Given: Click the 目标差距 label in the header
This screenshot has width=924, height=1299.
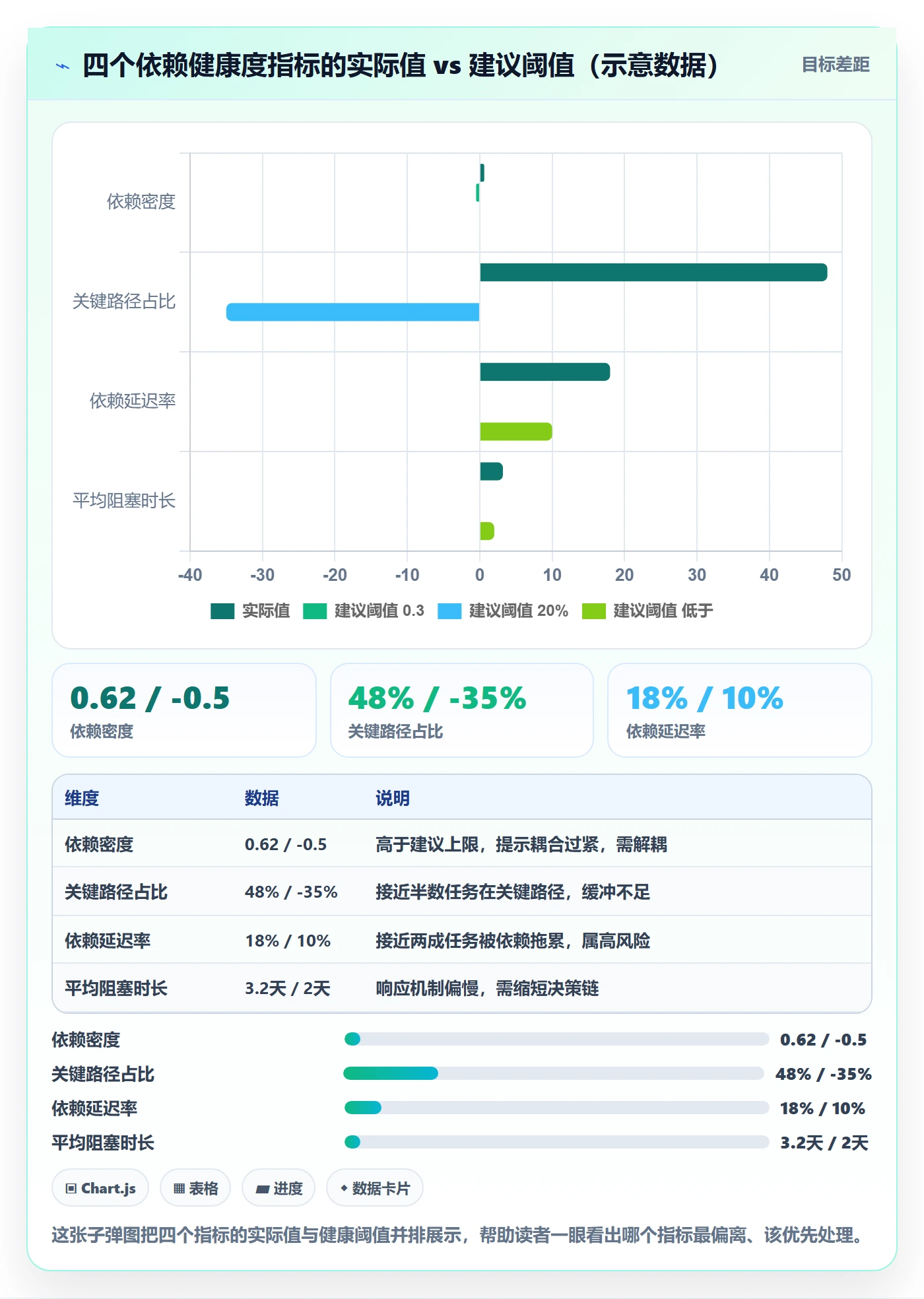Looking at the screenshot, I should 836,65.
